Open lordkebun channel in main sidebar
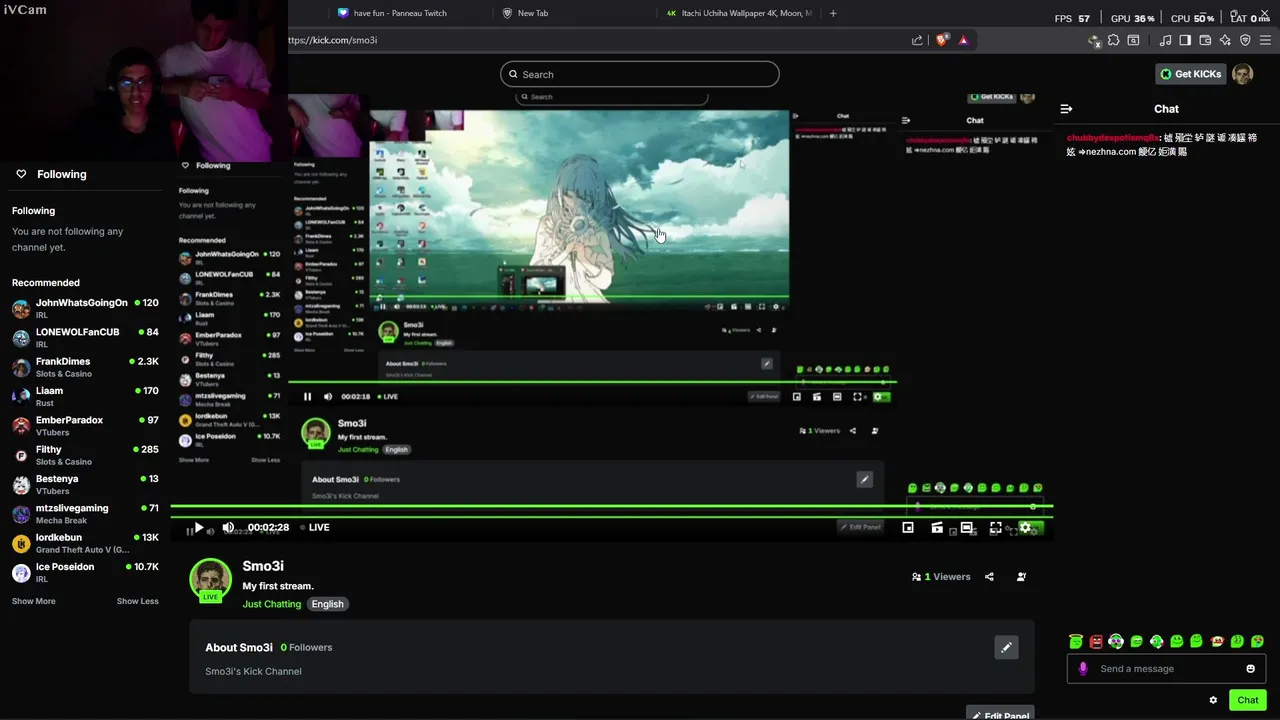 click(85, 543)
